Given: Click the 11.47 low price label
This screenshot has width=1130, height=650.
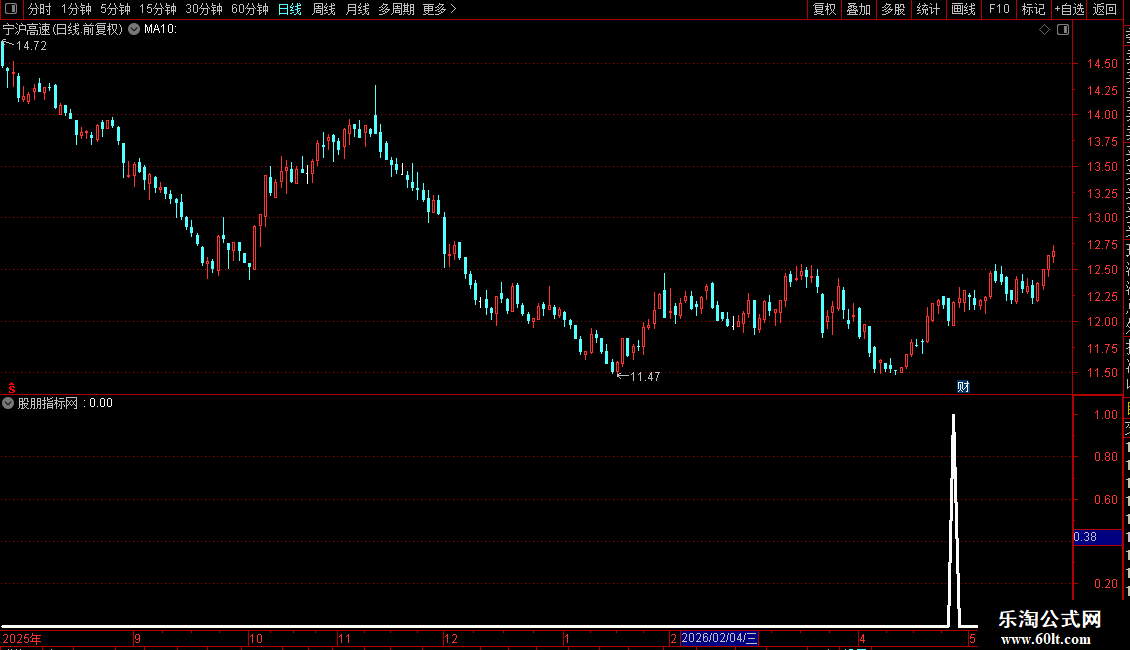Looking at the screenshot, I should tap(645, 376).
